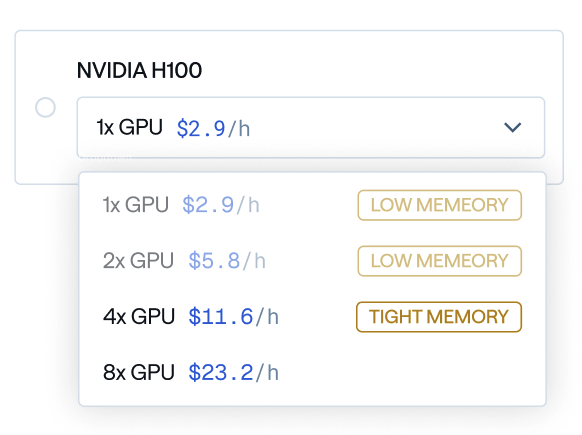Select the NVIDIA H100 radio button

[45, 107]
